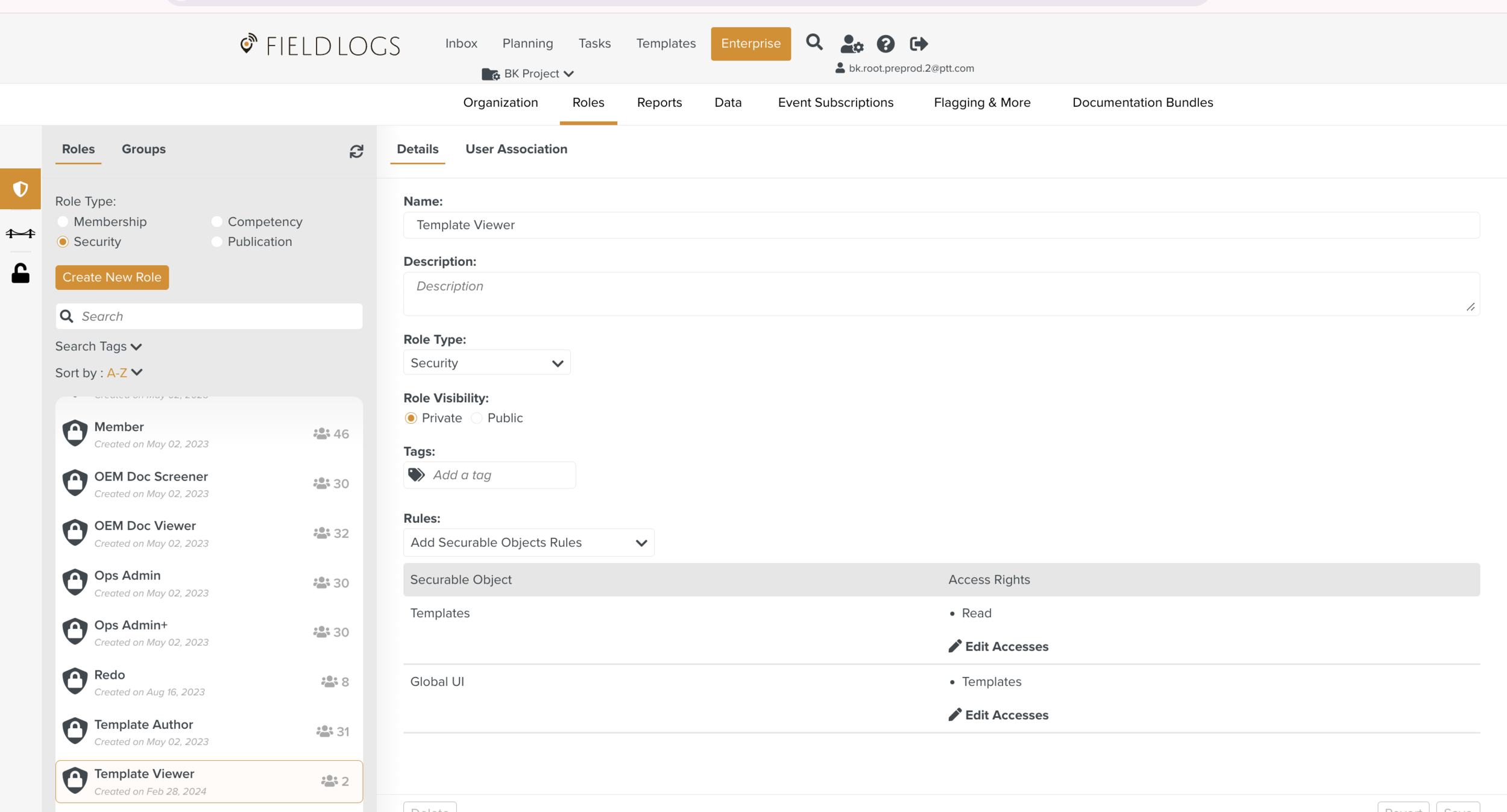
Task: Choose the Publication role type radio
Action: [x=217, y=242]
